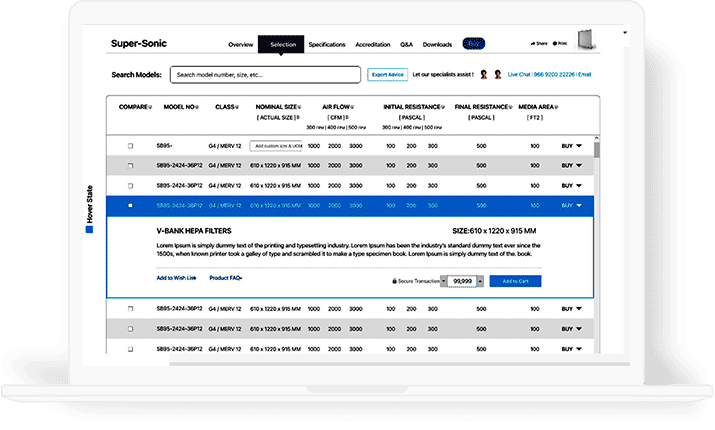Click the small icon beside [ ACTUAL SIZE ]
Image resolution: width=715 pixels, height=430 pixels.
coord(298,118)
